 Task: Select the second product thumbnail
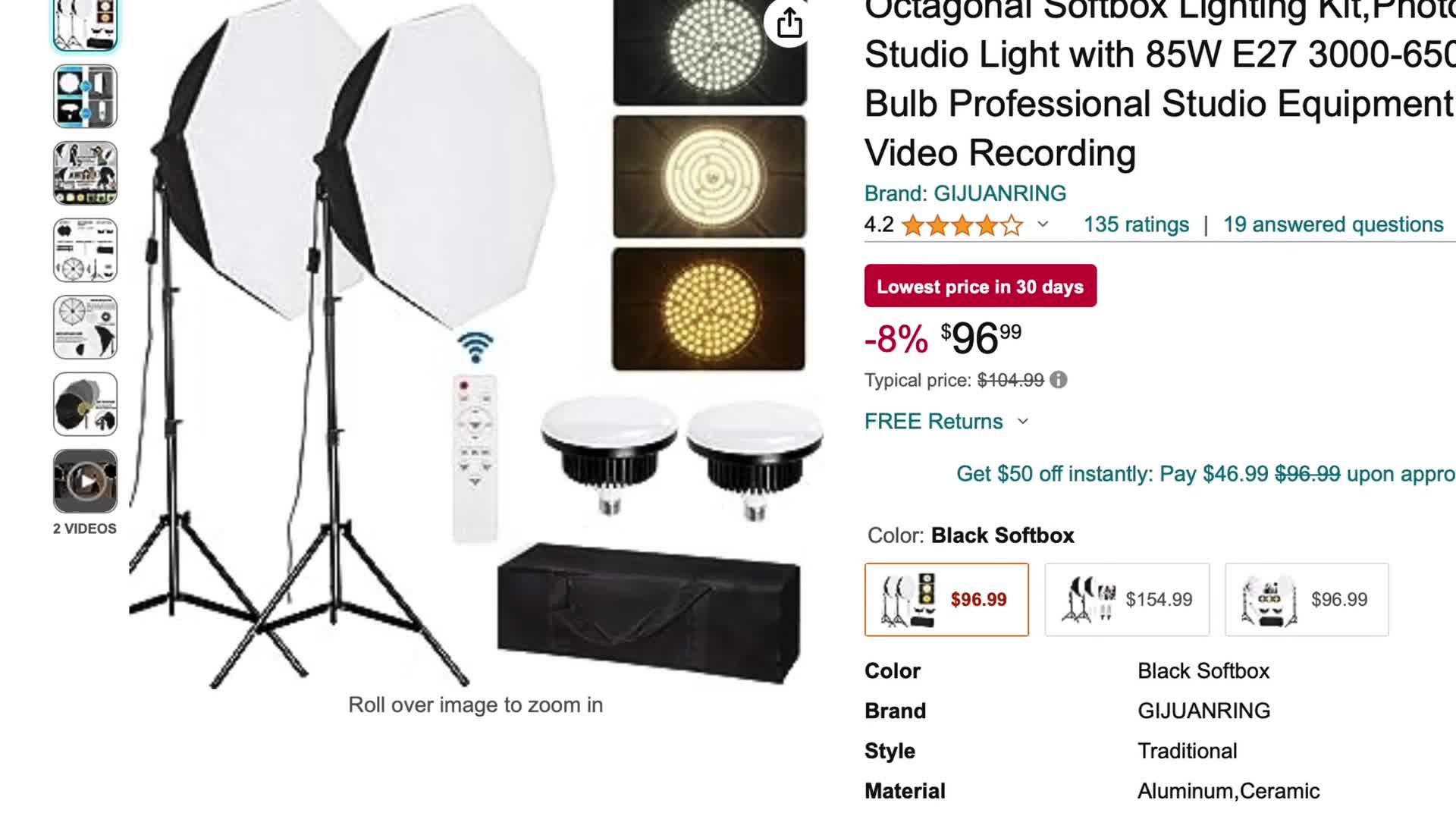pyautogui.click(x=85, y=96)
